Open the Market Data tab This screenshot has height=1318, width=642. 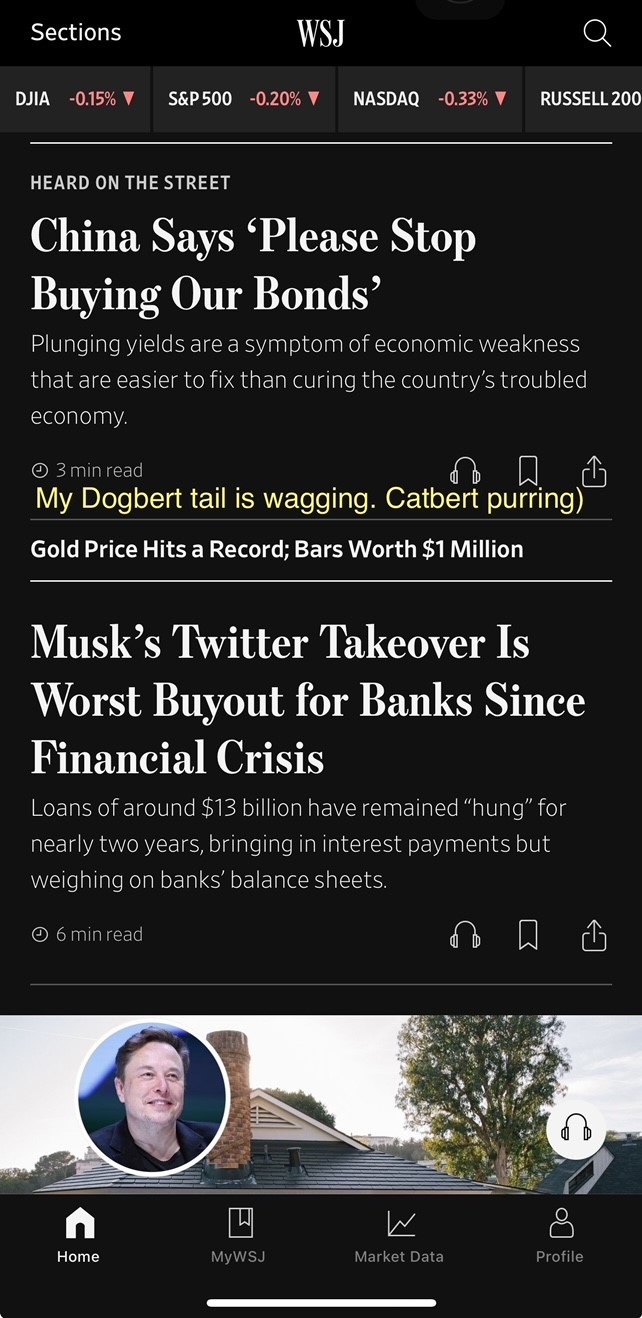[399, 1235]
